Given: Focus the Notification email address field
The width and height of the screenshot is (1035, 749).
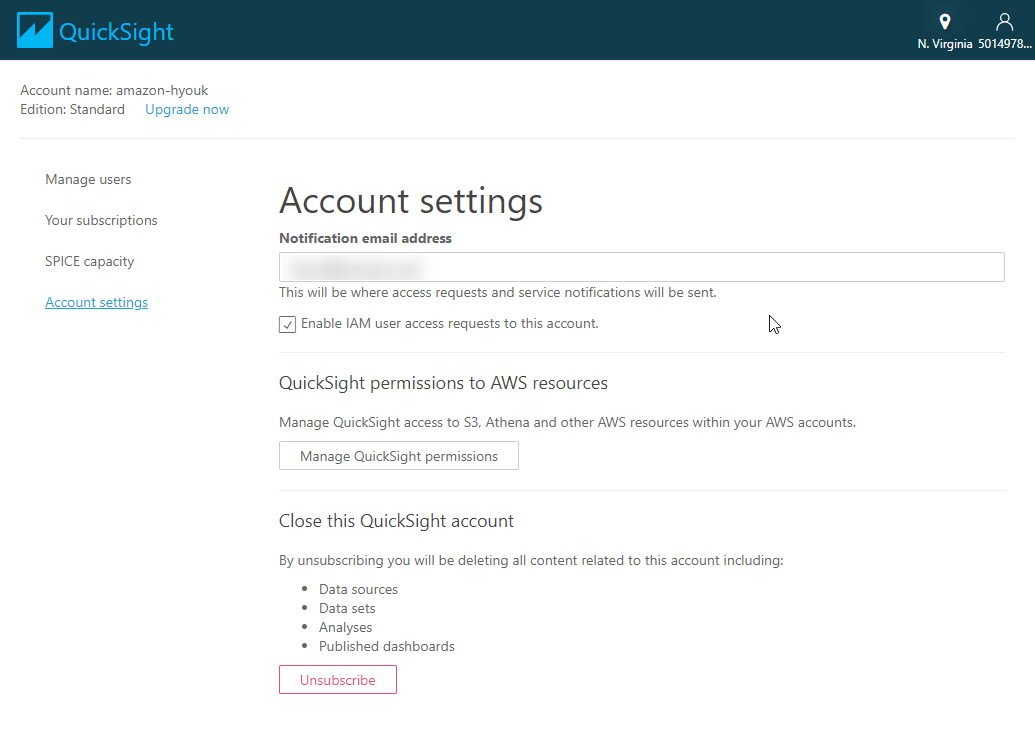Looking at the screenshot, I should click(x=642, y=267).
